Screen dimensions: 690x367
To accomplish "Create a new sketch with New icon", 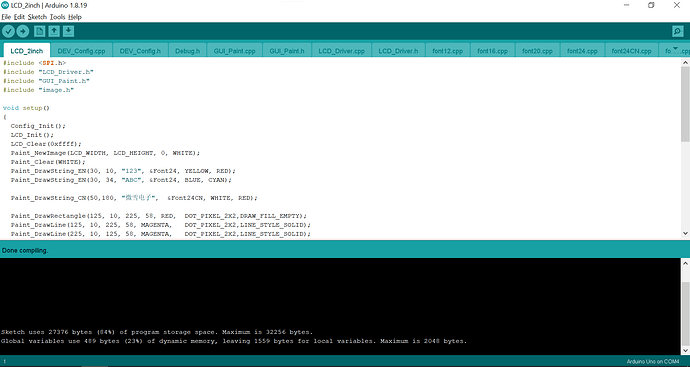I will 40,31.
